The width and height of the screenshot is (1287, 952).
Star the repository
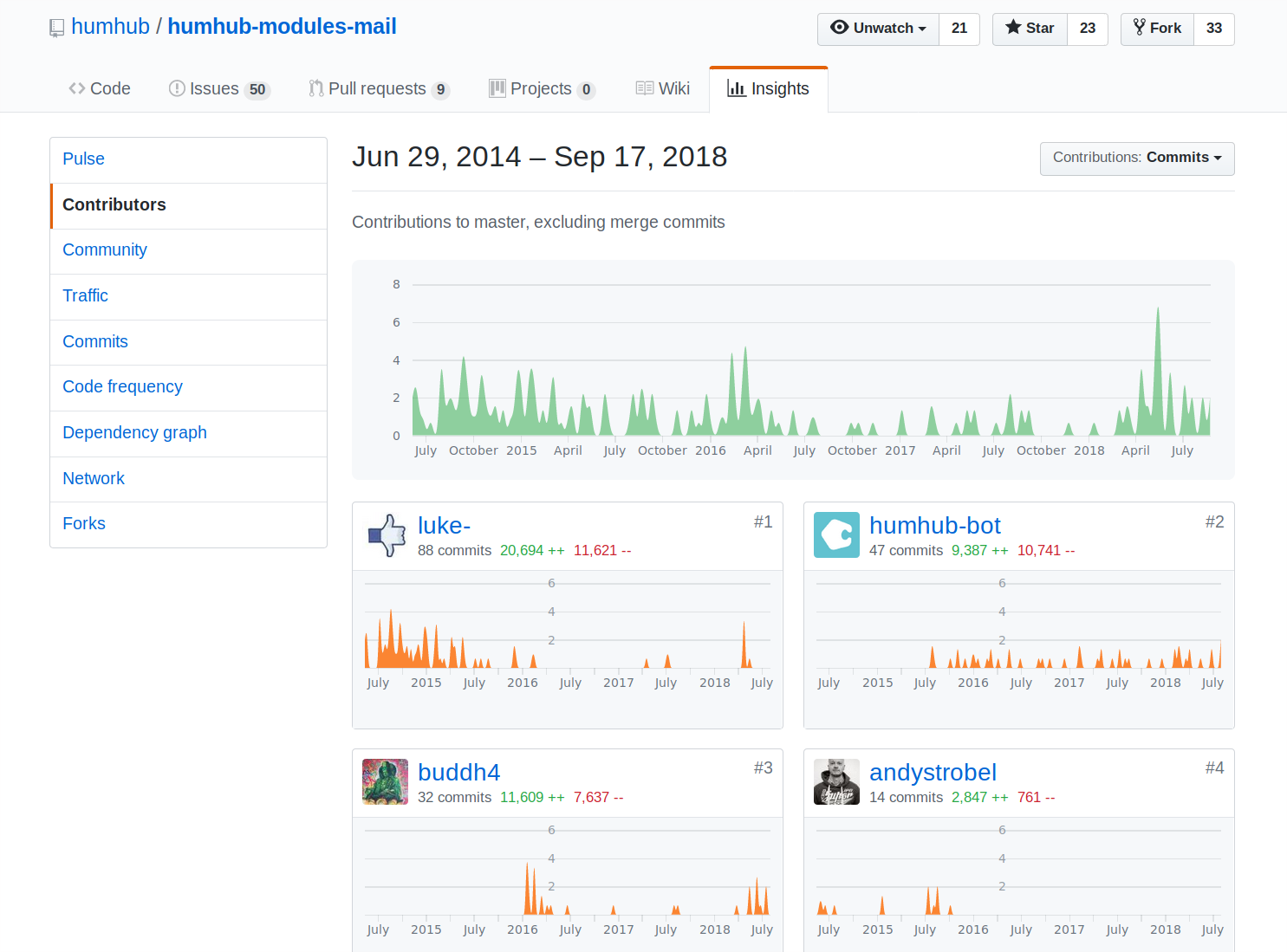(1030, 29)
